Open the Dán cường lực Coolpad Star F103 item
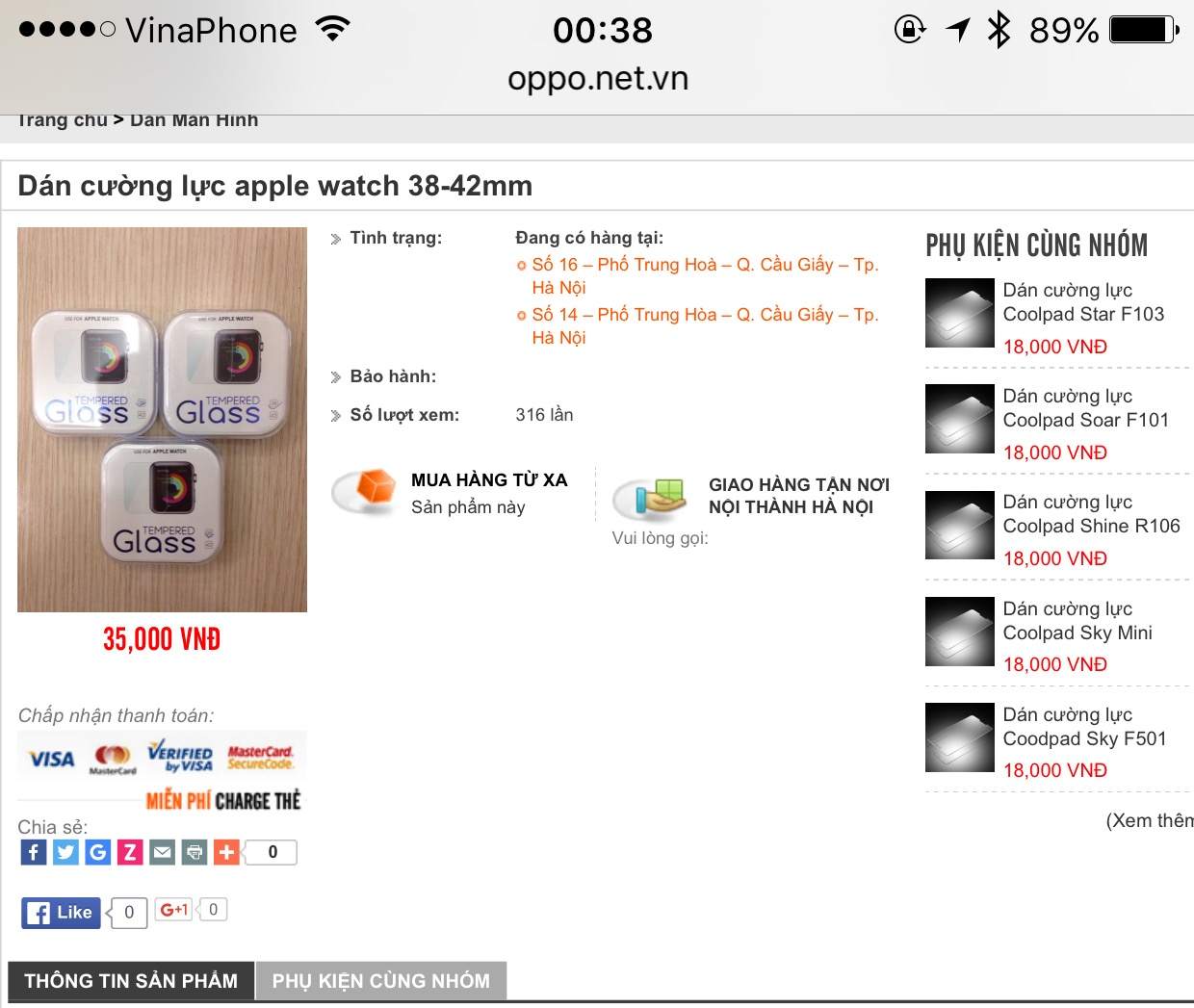Screen dimensions: 1194x1008 point(1083,302)
